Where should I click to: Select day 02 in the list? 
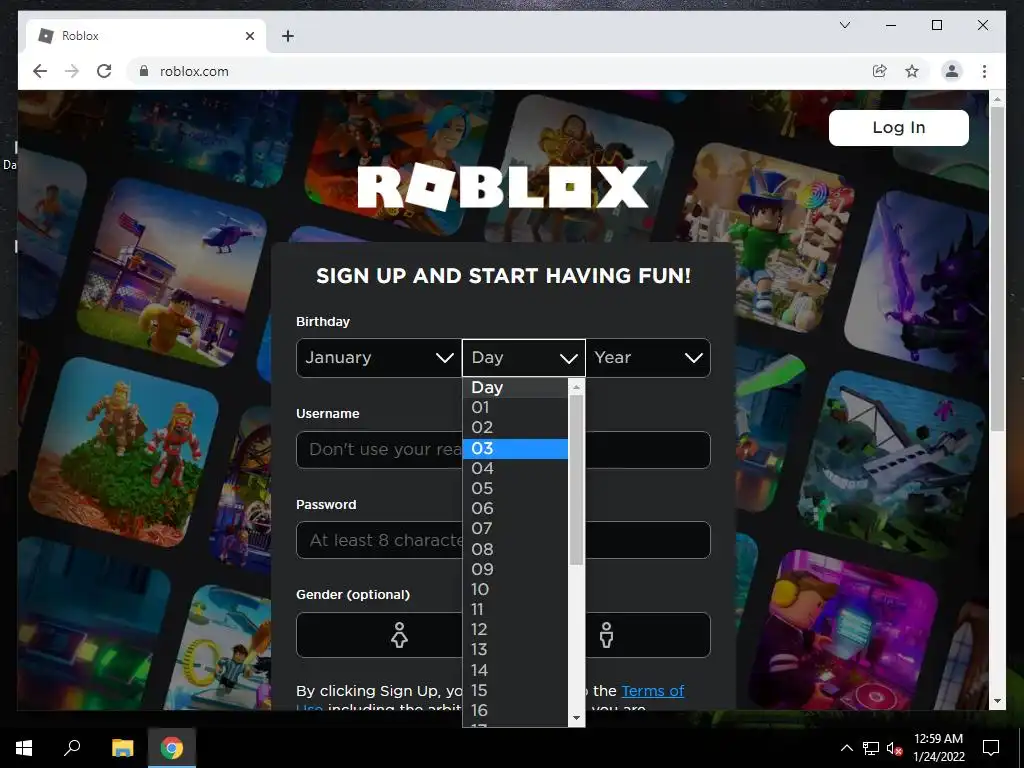[516, 428]
